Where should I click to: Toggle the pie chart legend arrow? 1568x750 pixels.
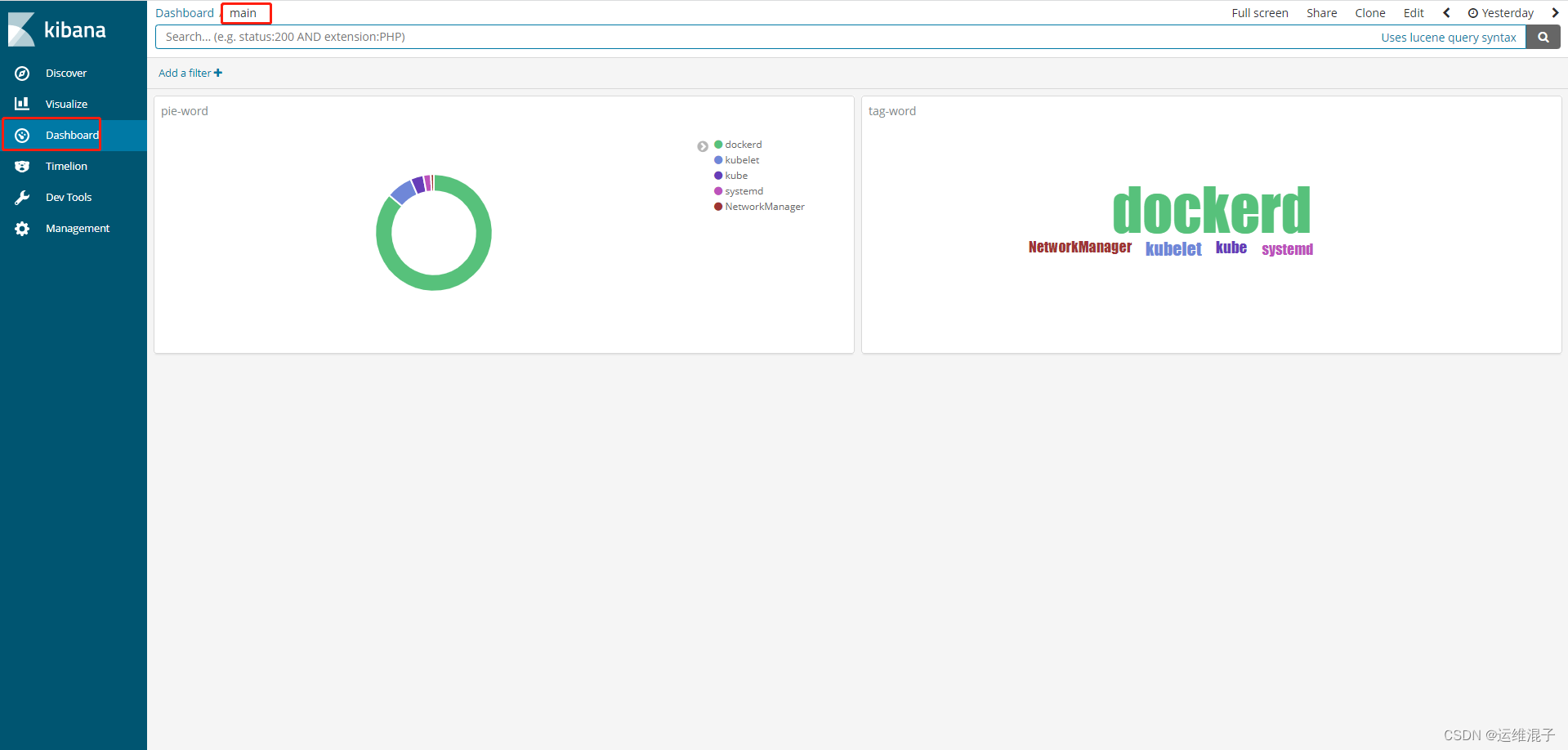click(703, 146)
